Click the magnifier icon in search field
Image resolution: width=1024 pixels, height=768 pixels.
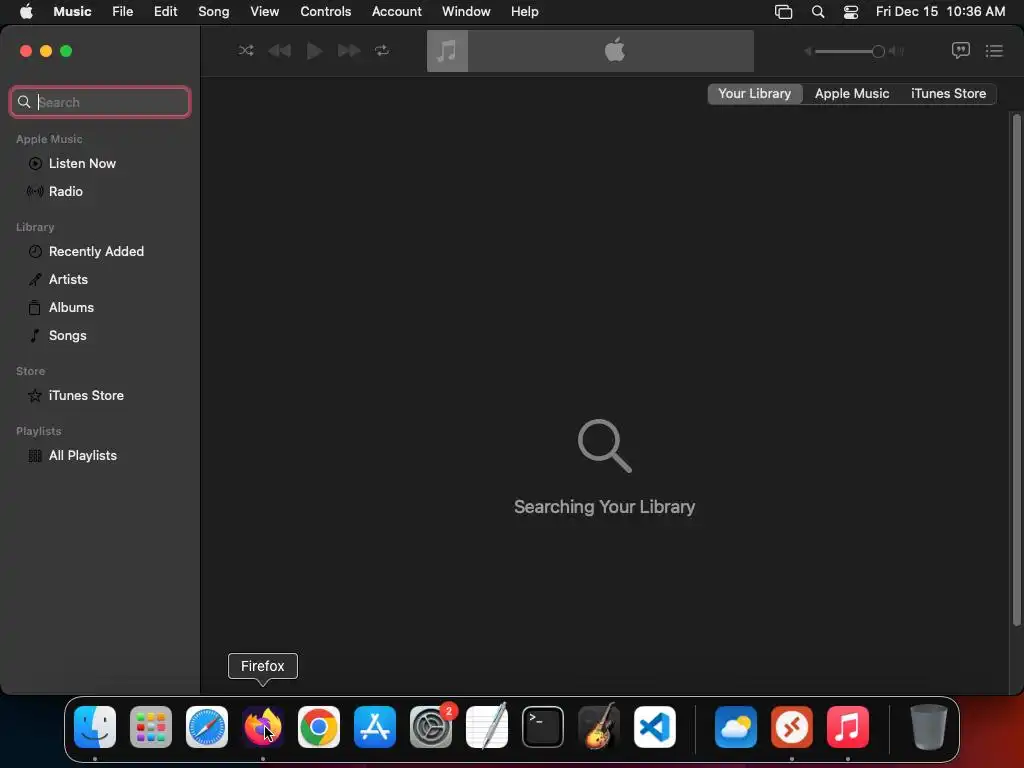point(24,102)
